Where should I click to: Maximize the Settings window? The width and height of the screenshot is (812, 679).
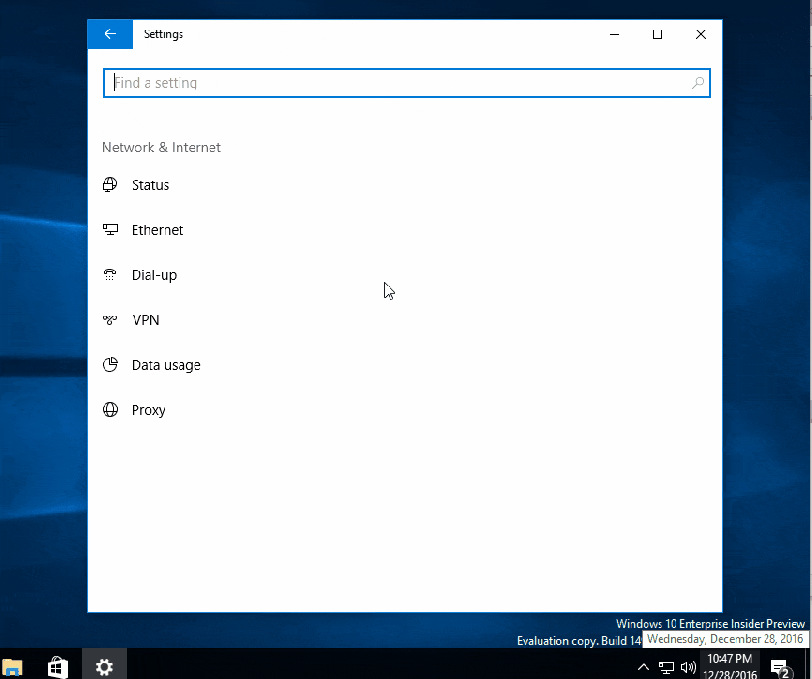657,34
